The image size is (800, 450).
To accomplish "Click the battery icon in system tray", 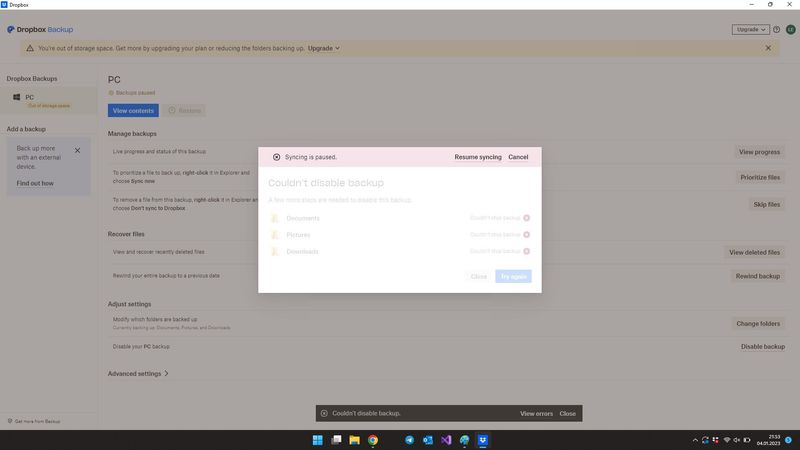I will [747, 440].
